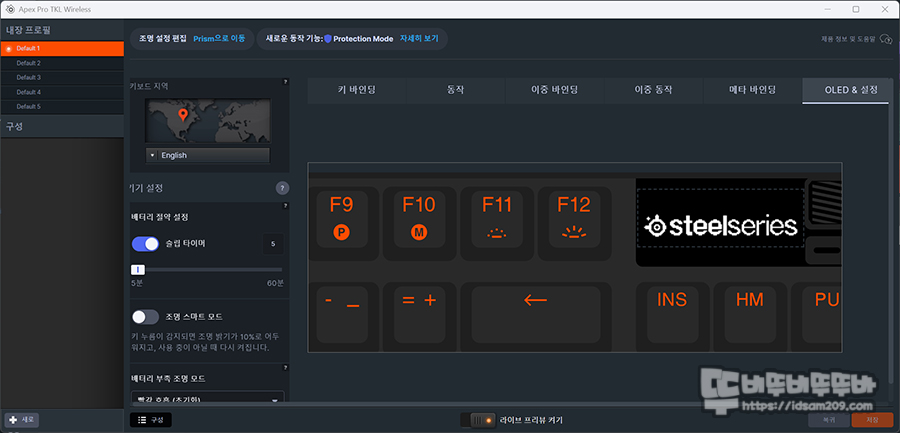The width and height of the screenshot is (900, 433).
Task: Select the SteelSeries OLED display area
Action: click(720, 218)
